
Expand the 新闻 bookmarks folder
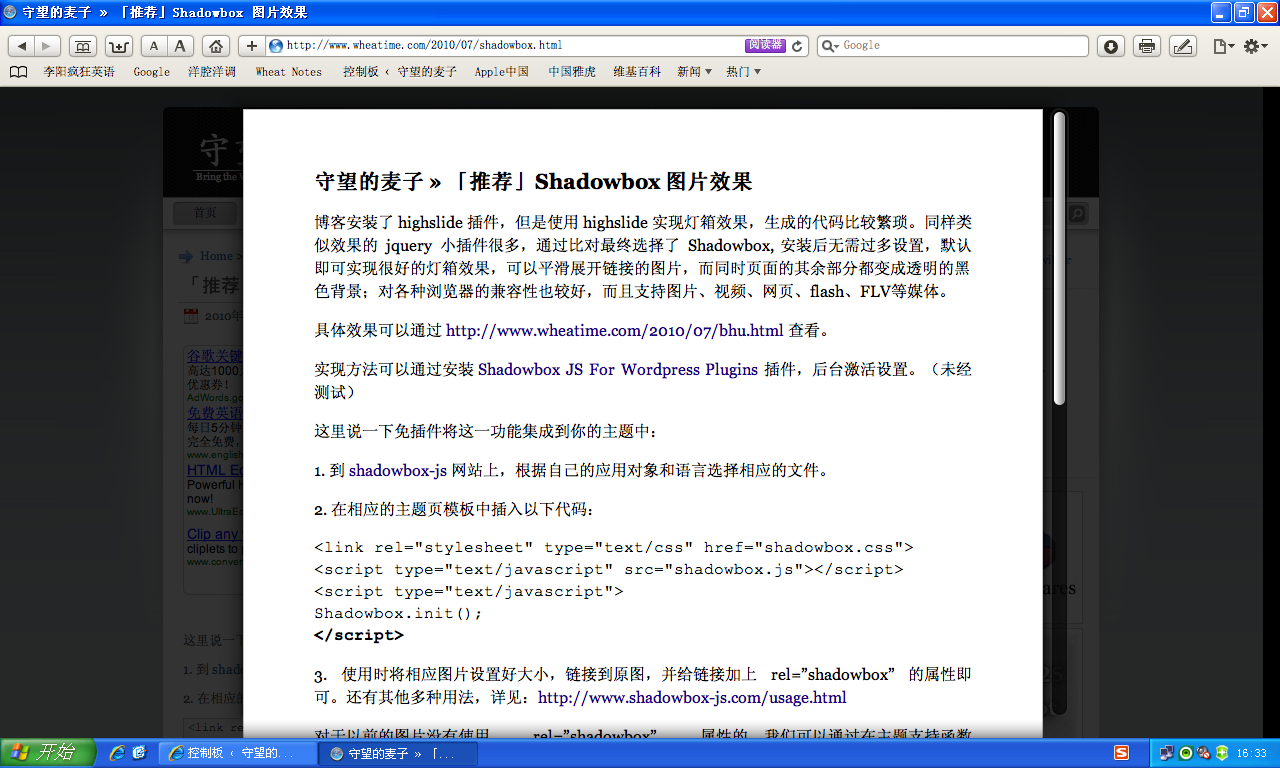694,72
